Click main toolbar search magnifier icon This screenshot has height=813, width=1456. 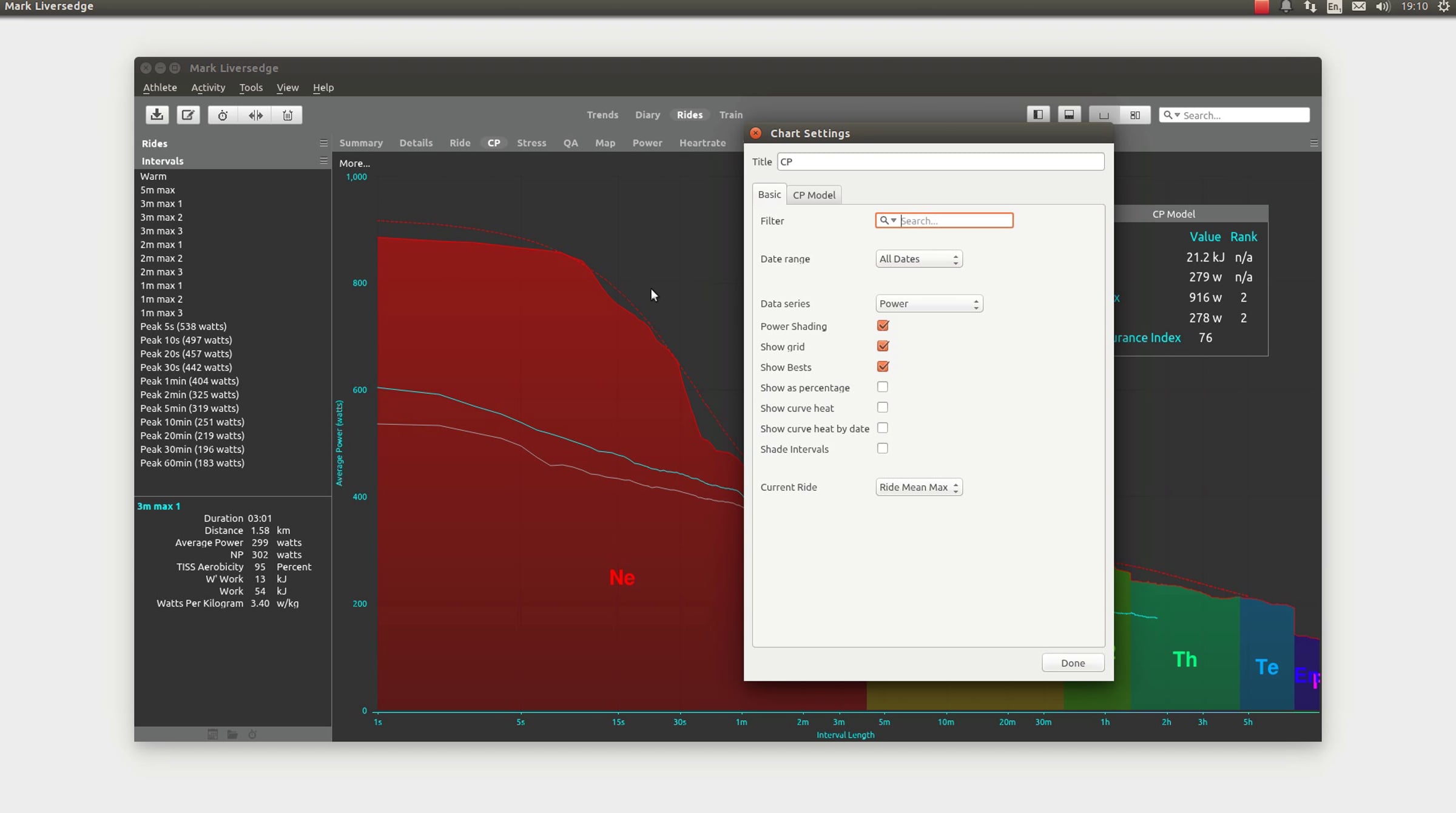tap(1167, 115)
